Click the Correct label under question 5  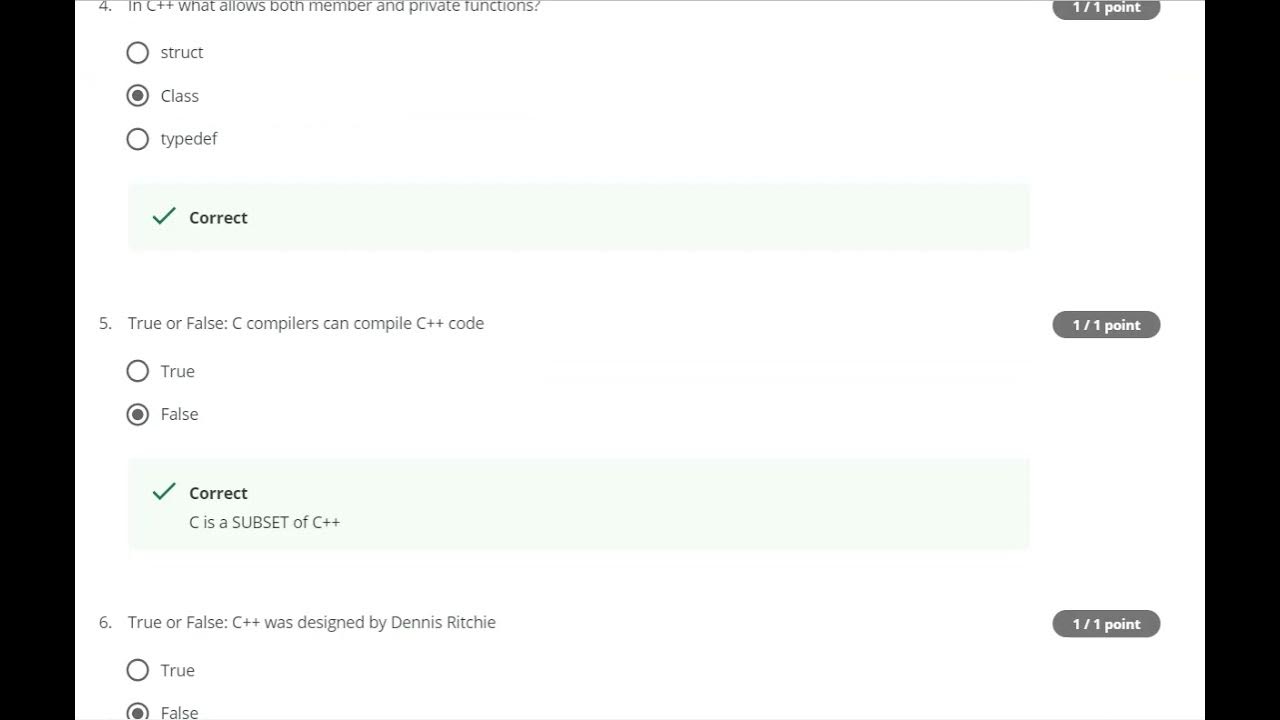(218, 493)
